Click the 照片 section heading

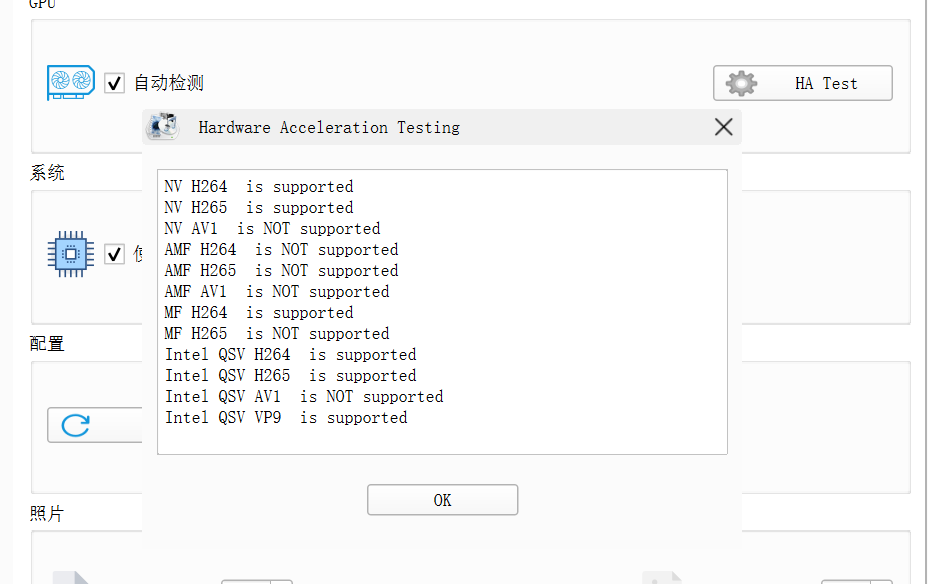[x=47, y=514]
